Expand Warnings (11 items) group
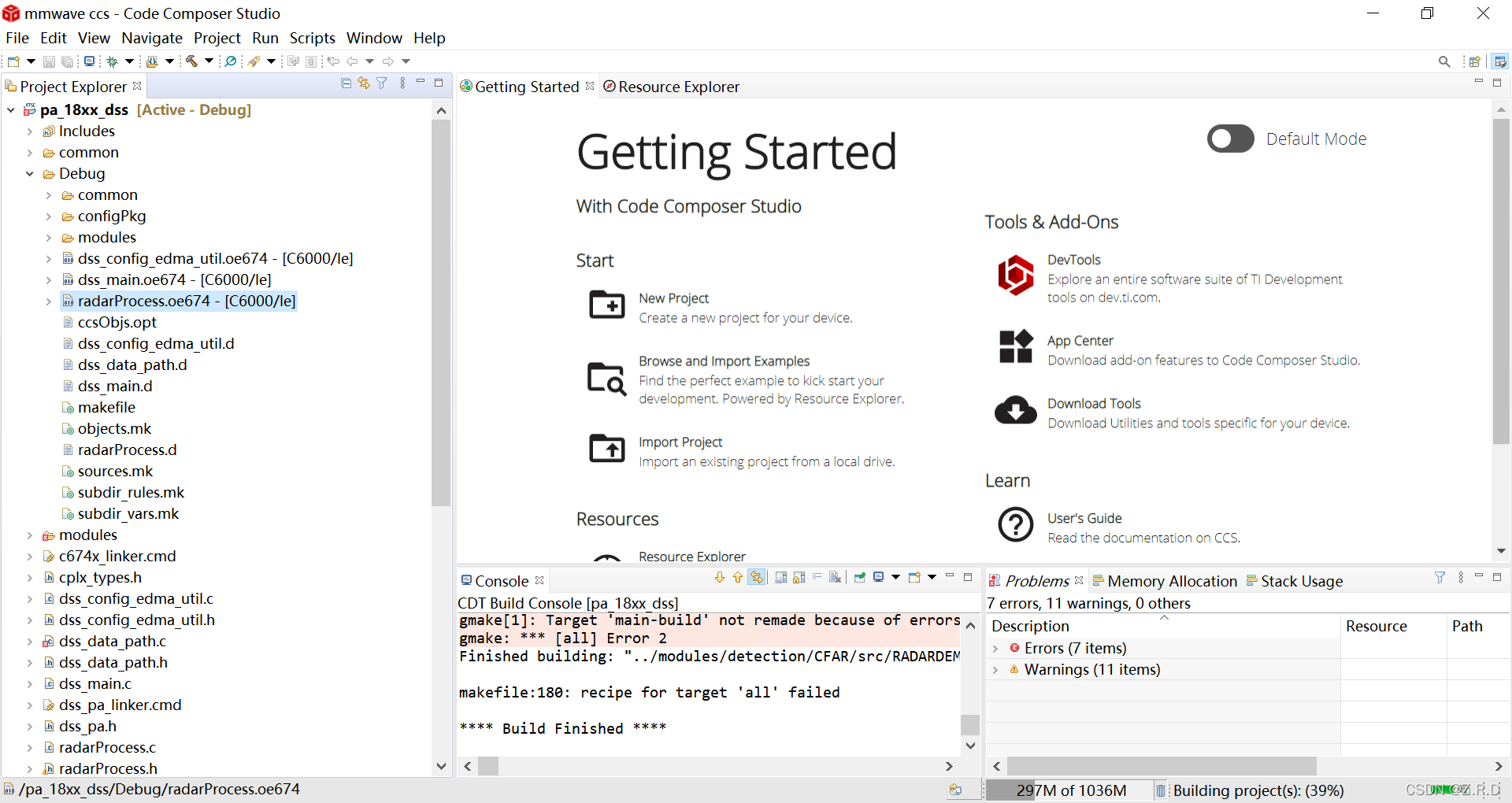Screen dimensions: 1512x803 996,670
